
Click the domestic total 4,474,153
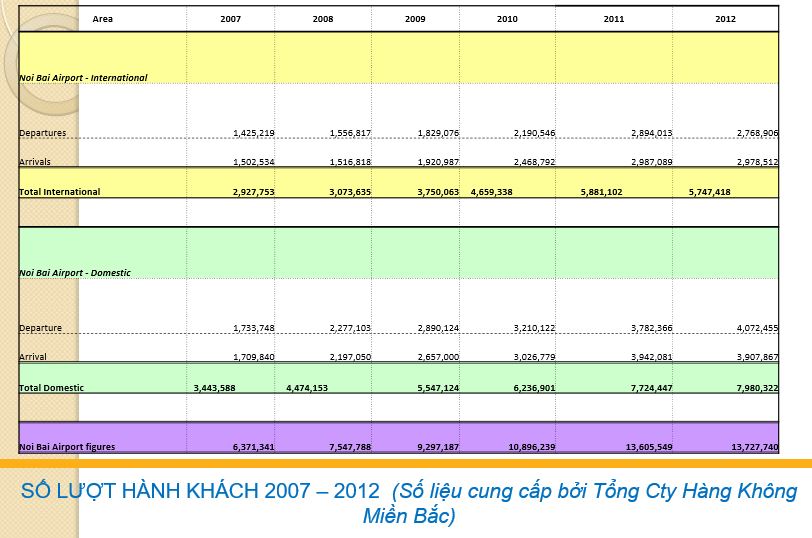tap(307, 388)
